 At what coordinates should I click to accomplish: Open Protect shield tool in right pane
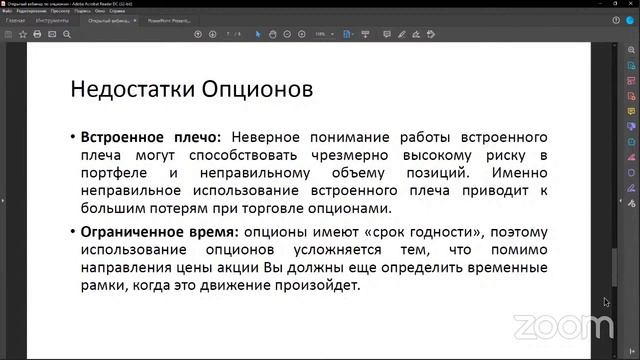[x=631, y=172]
